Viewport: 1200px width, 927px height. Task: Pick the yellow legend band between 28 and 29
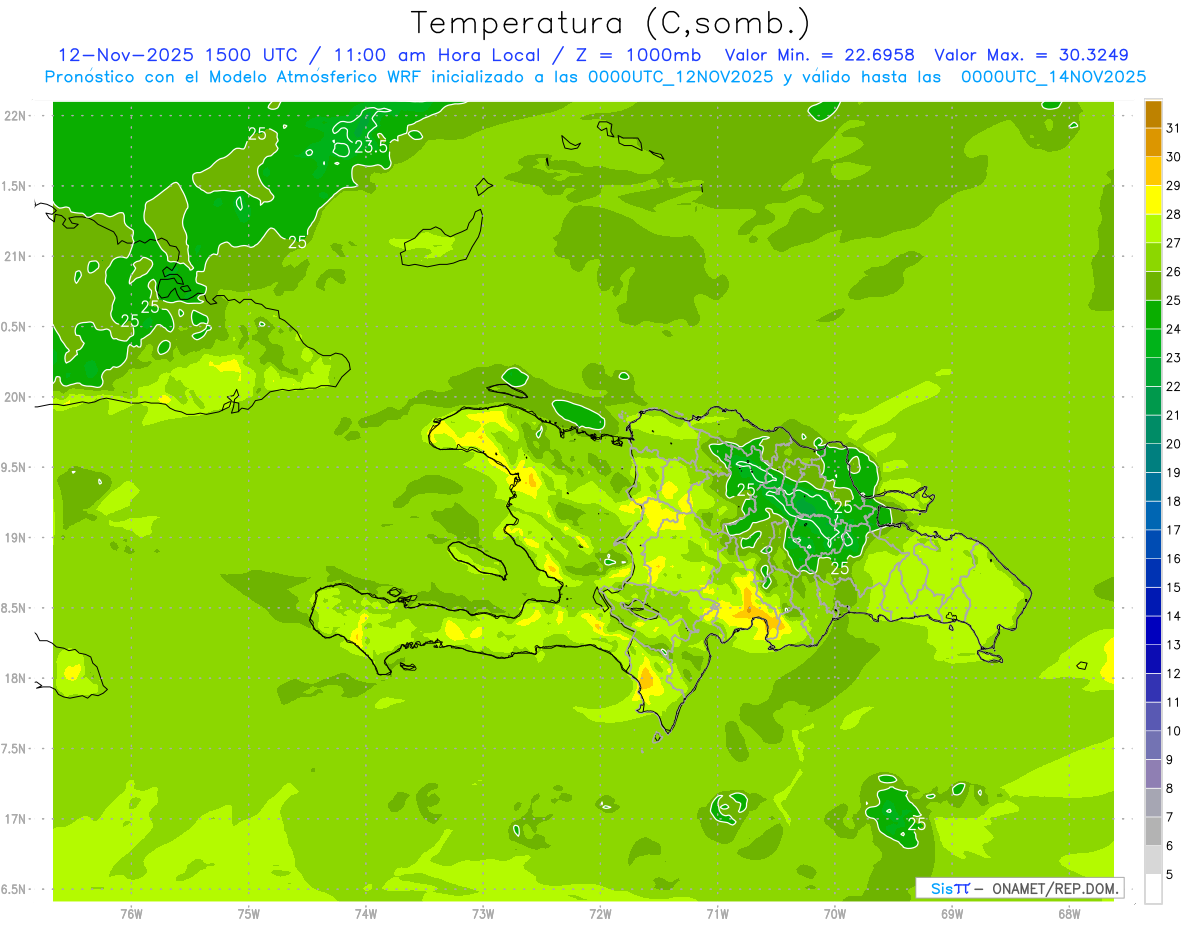(x=1153, y=200)
